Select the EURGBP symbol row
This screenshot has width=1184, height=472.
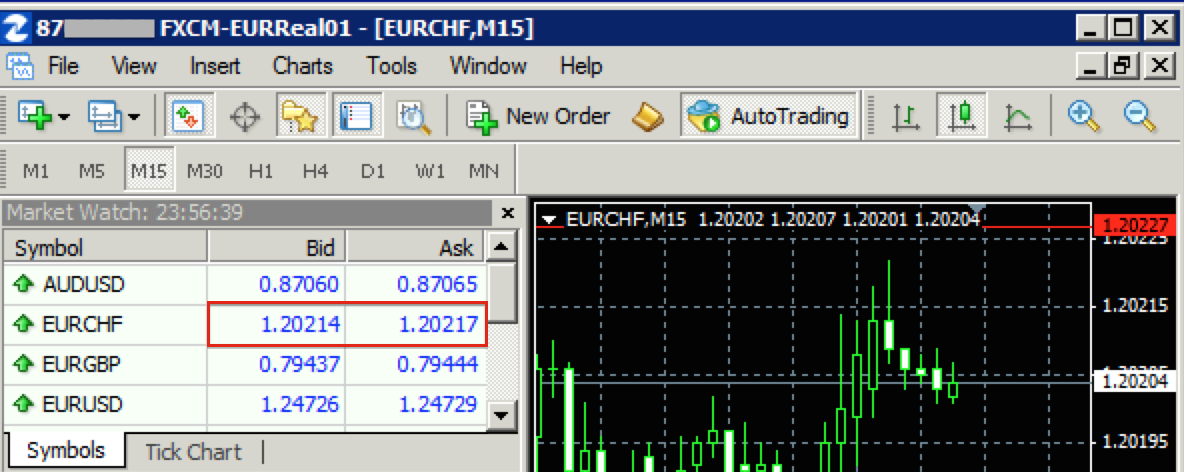[244, 365]
